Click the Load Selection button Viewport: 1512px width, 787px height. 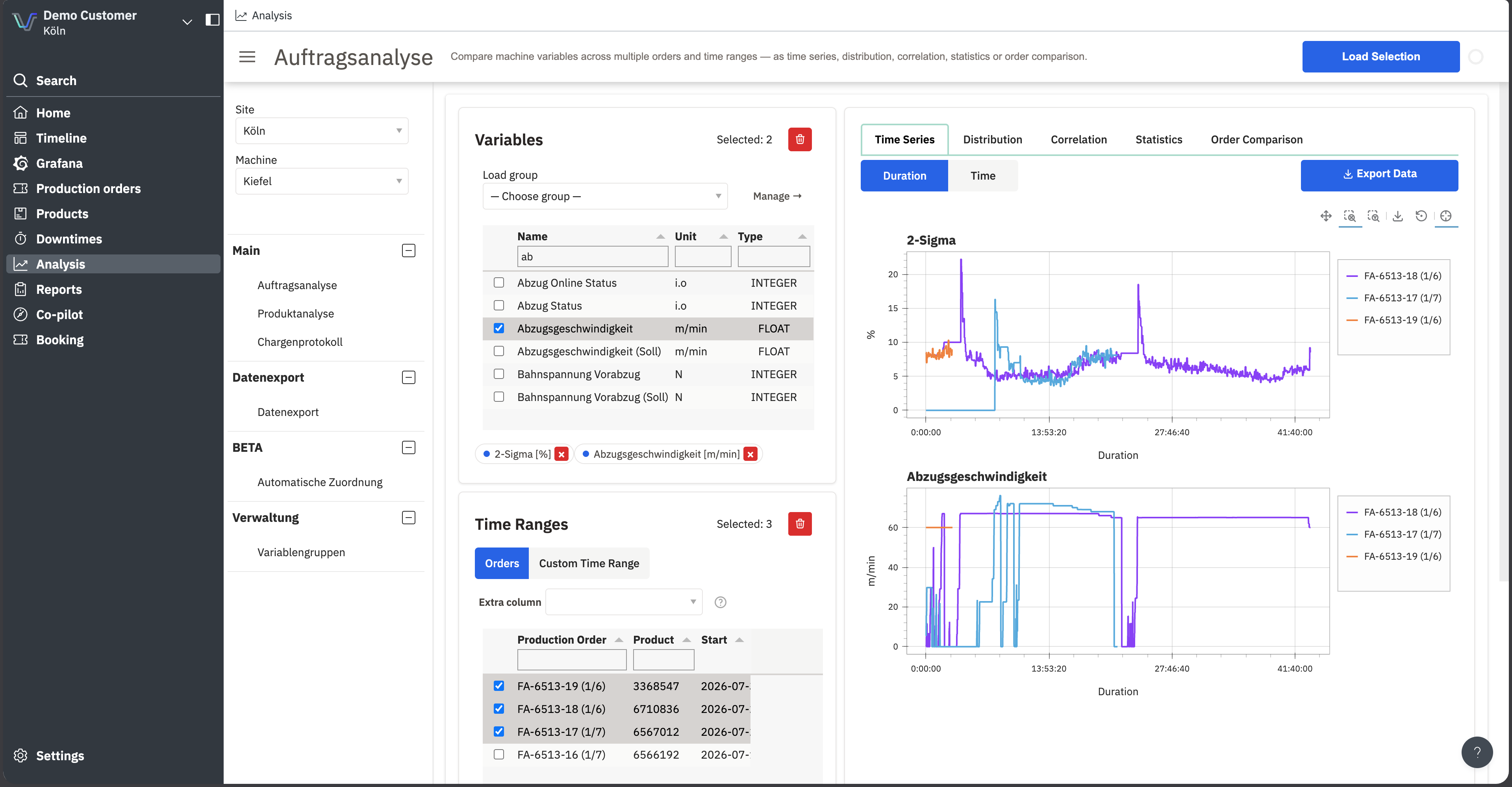[x=1380, y=56]
